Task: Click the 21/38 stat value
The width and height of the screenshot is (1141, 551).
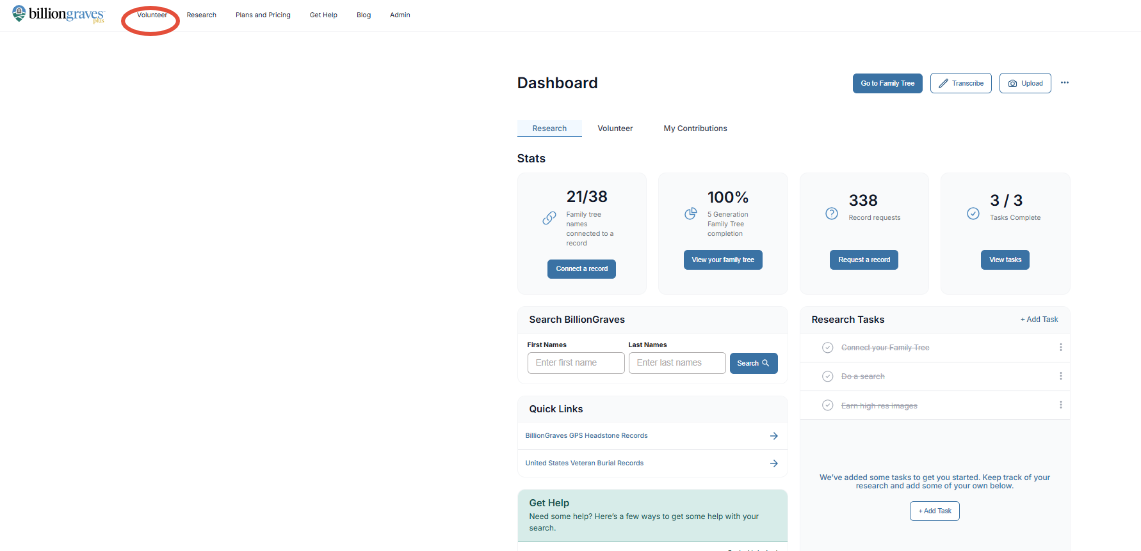Action: tap(587, 197)
